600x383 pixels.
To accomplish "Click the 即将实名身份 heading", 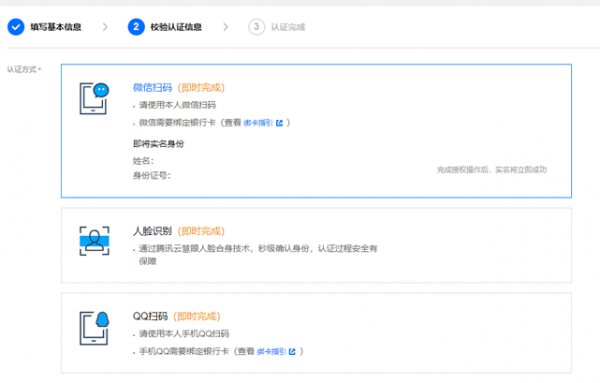I will tap(158, 144).
